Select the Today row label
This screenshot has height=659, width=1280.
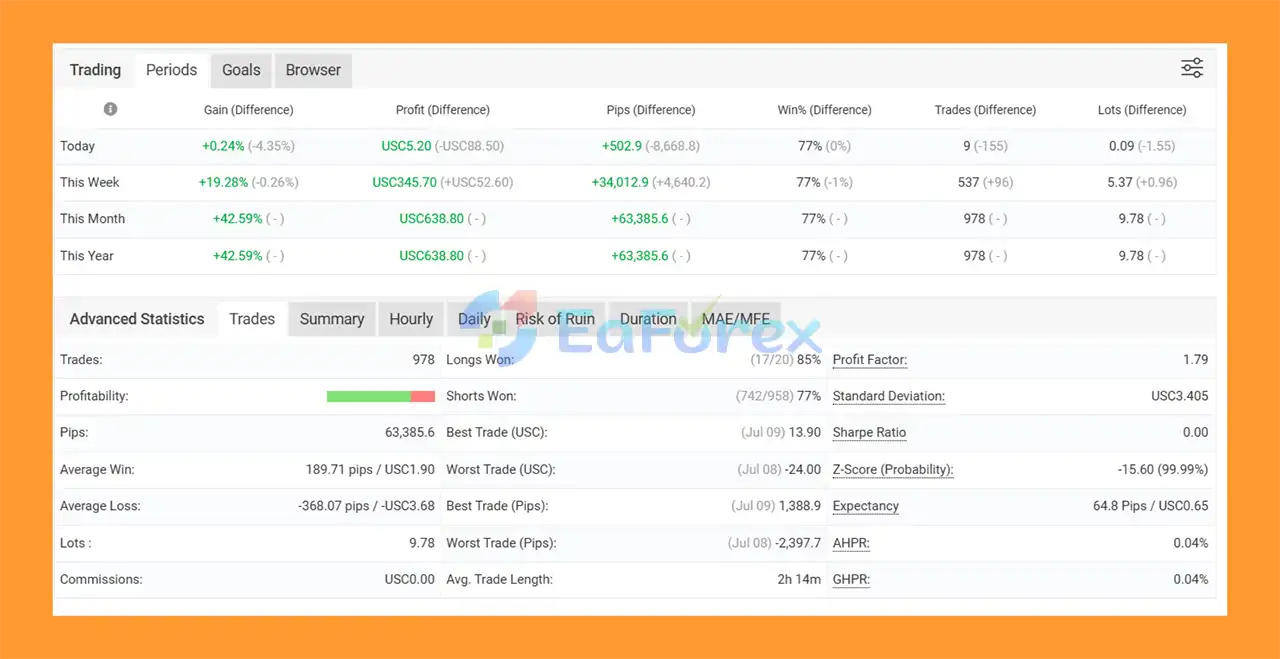click(77, 146)
